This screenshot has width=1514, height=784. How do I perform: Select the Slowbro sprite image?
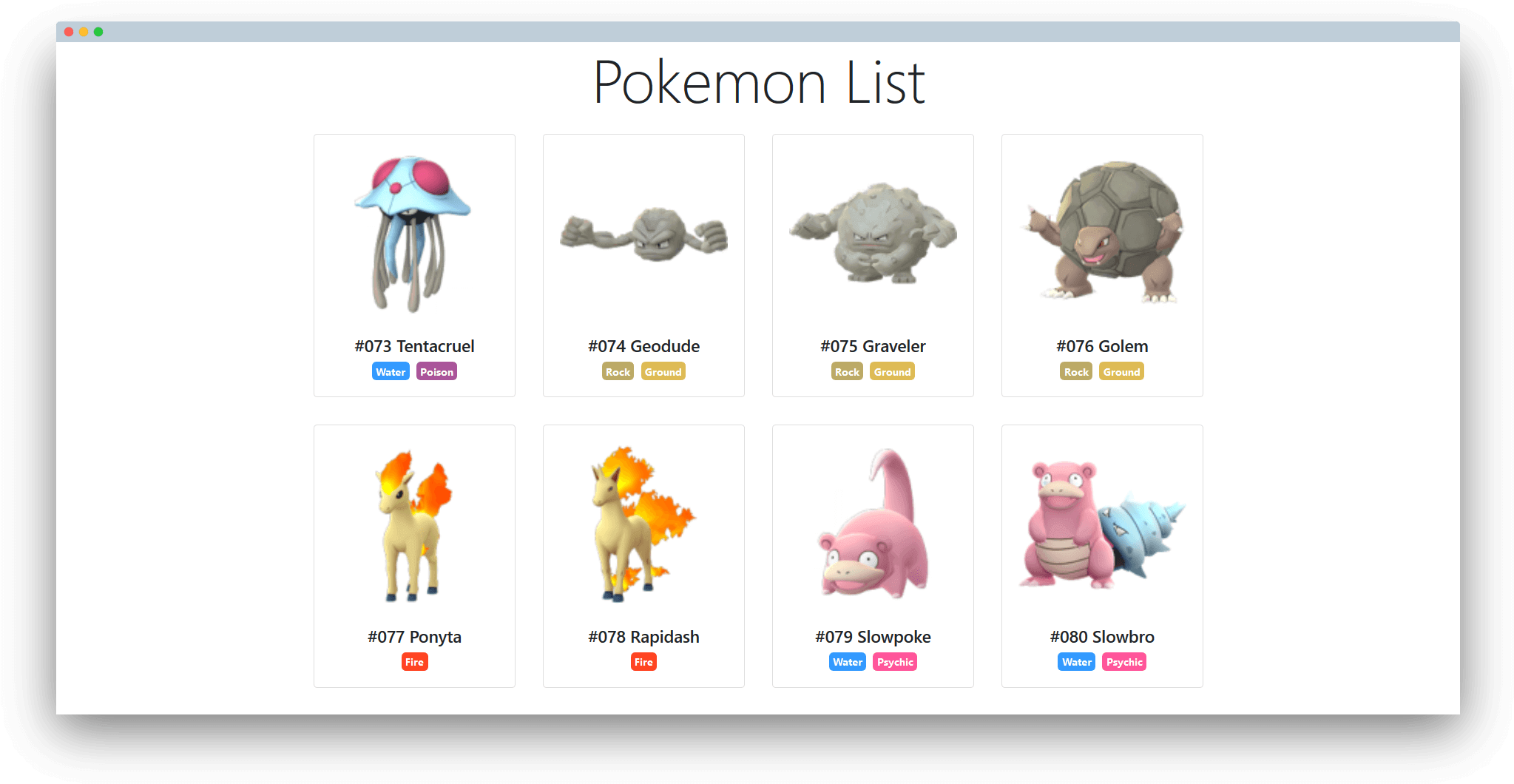(1102, 525)
